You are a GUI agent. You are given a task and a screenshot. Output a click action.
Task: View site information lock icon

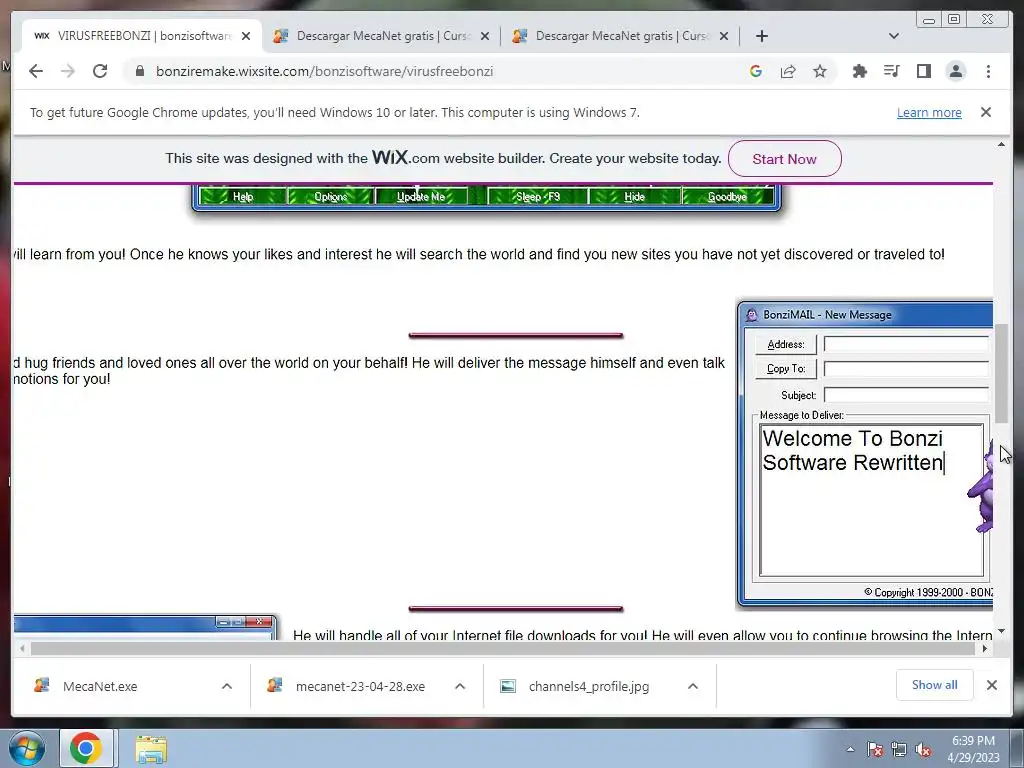pos(139,71)
